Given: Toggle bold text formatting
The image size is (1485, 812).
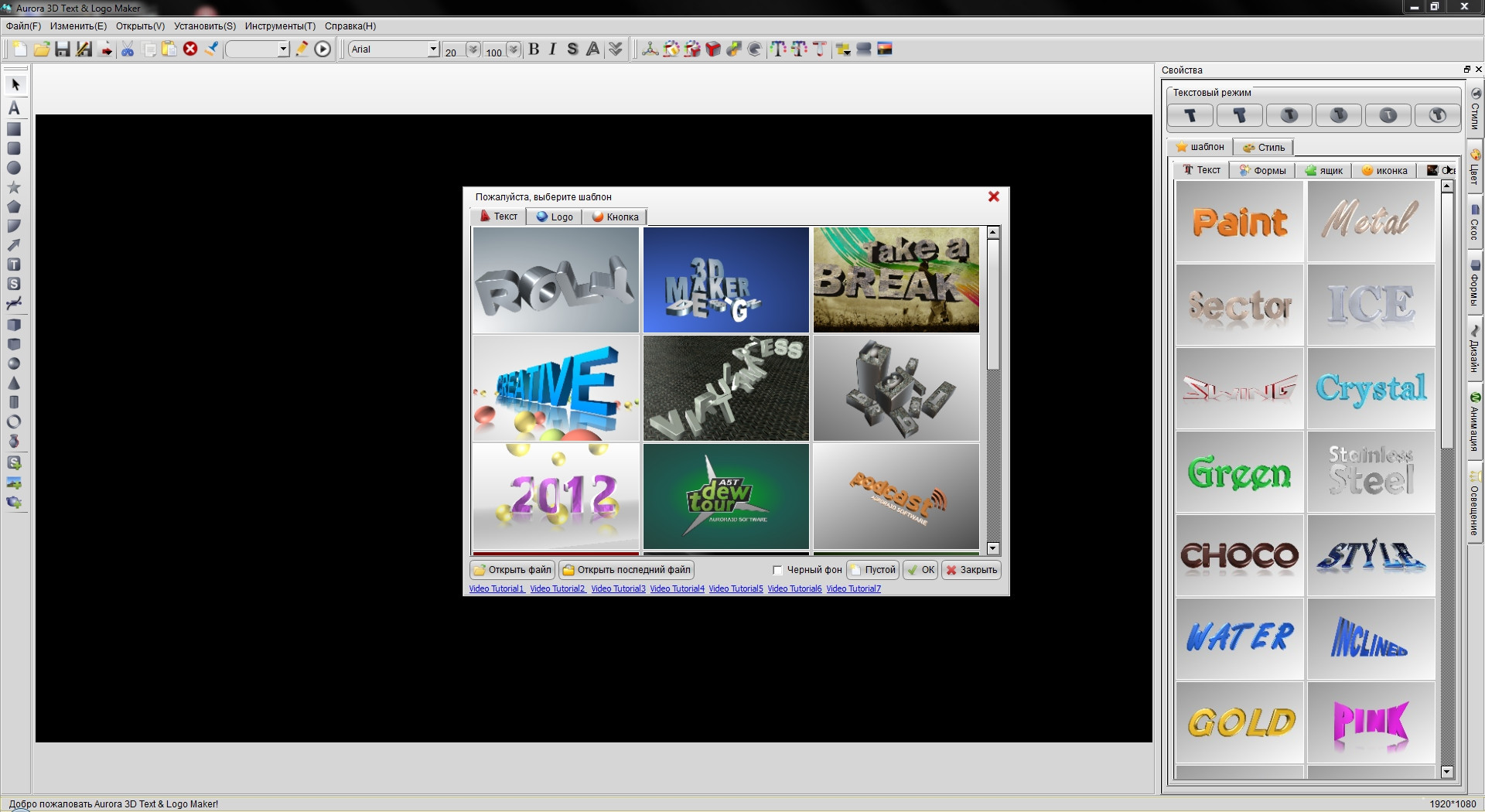Looking at the screenshot, I should (x=534, y=49).
